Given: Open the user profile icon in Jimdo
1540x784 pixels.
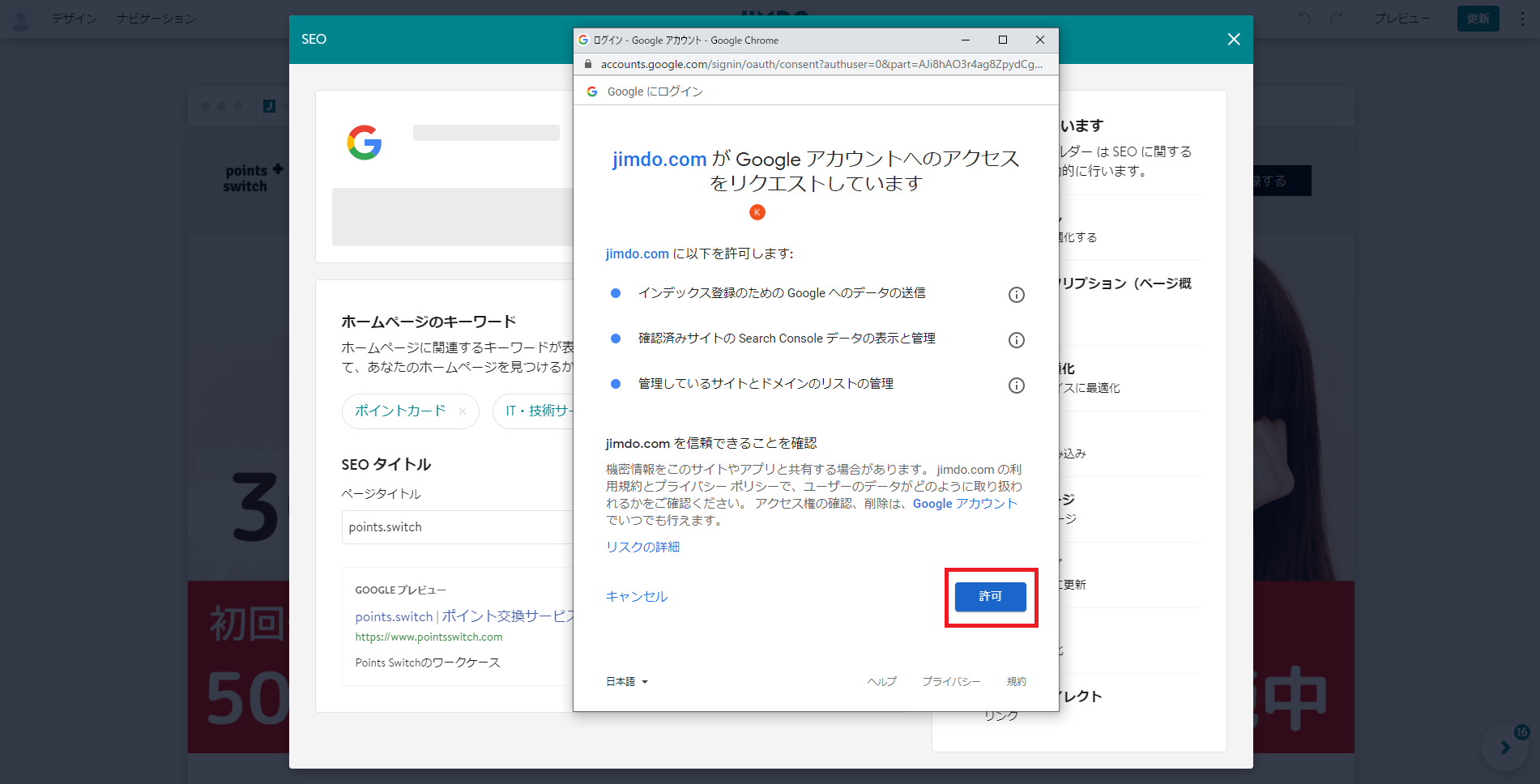Looking at the screenshot, I should [21, 19].
